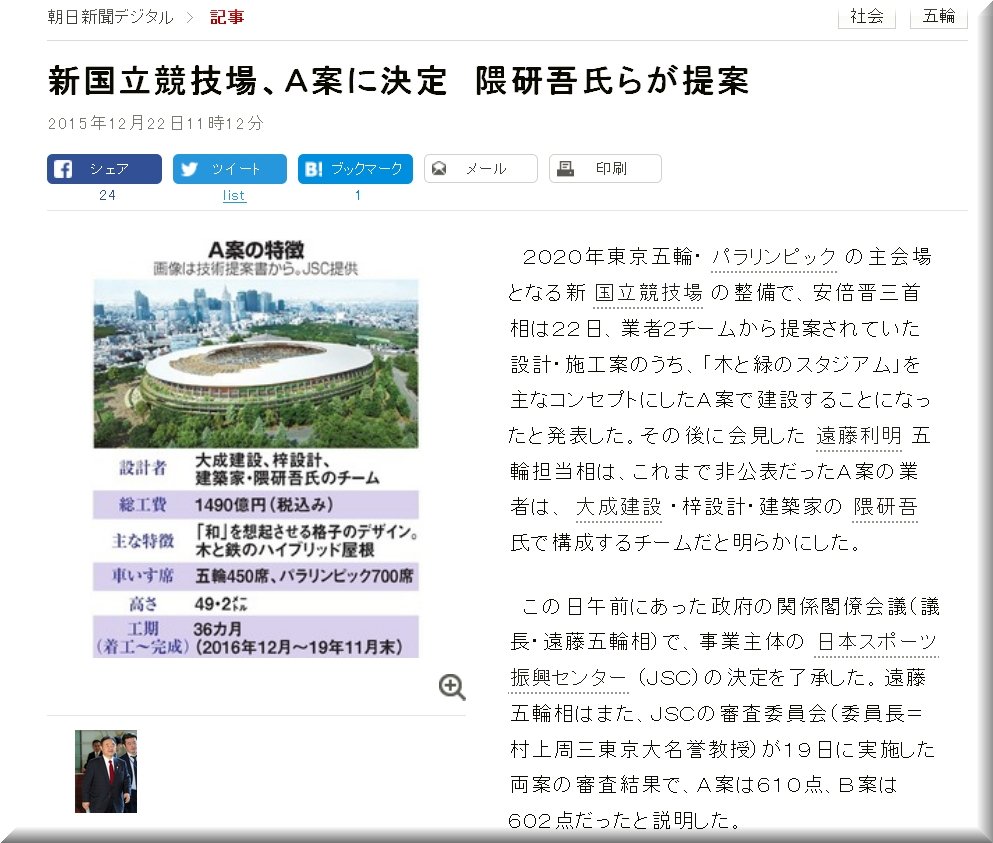Open the photo thumbnail of men in suits
The width and height of the screenshot is (993, 843).
click(106, 771)
